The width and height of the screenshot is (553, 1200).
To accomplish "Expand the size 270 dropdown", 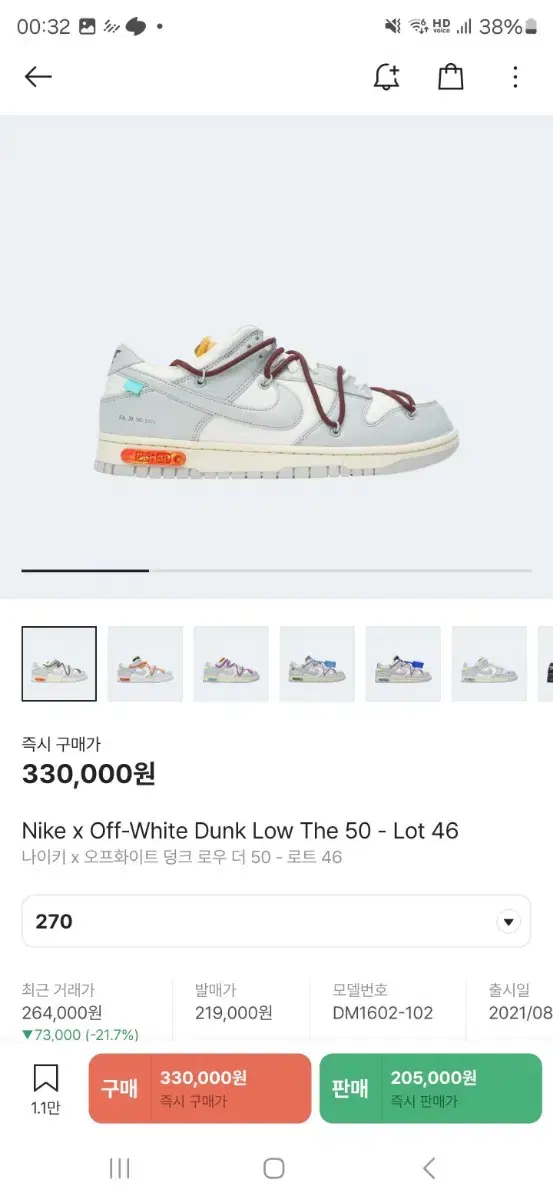I will point(276,921).
